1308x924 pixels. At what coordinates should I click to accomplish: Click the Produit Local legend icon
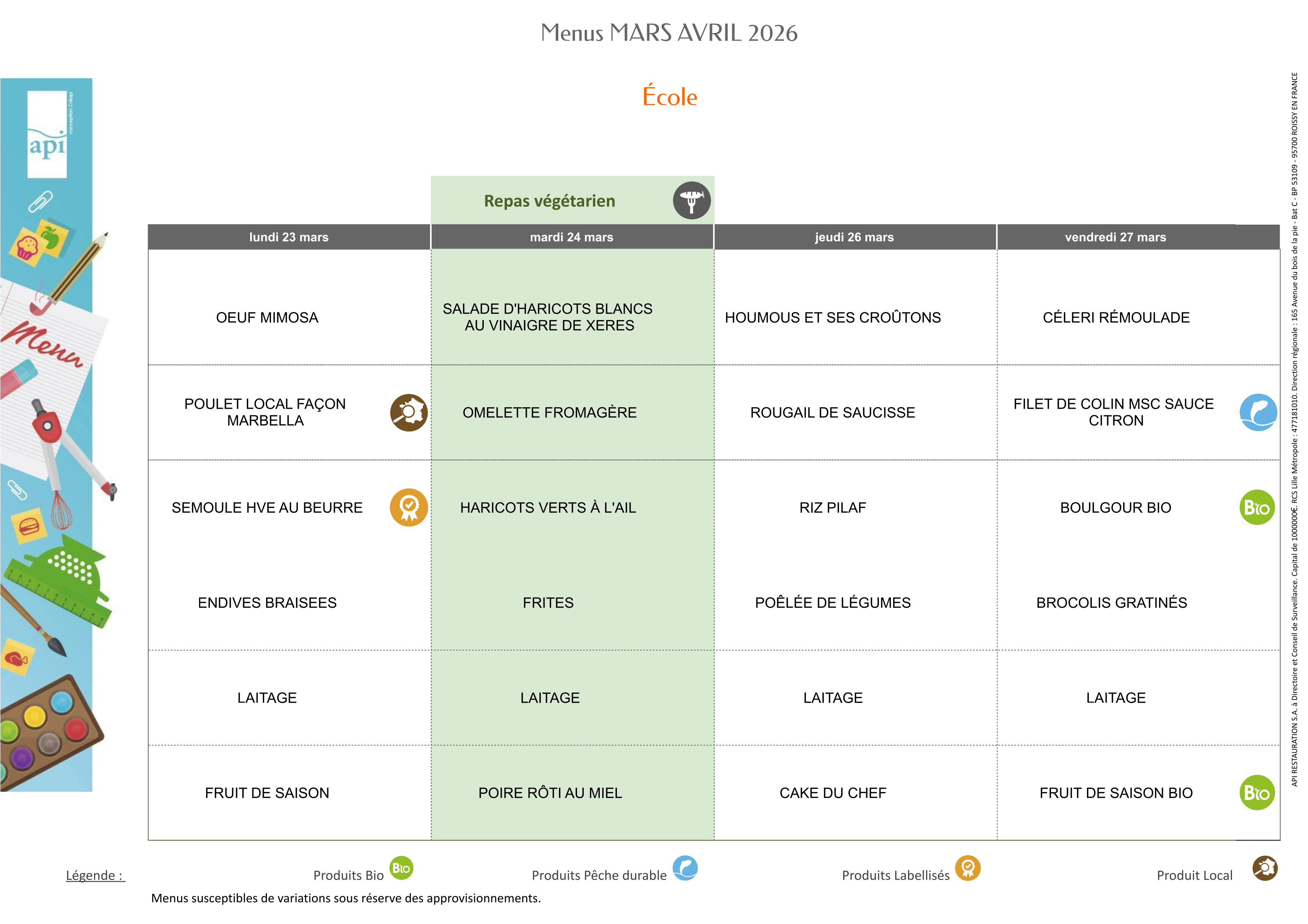[1264, 868]
